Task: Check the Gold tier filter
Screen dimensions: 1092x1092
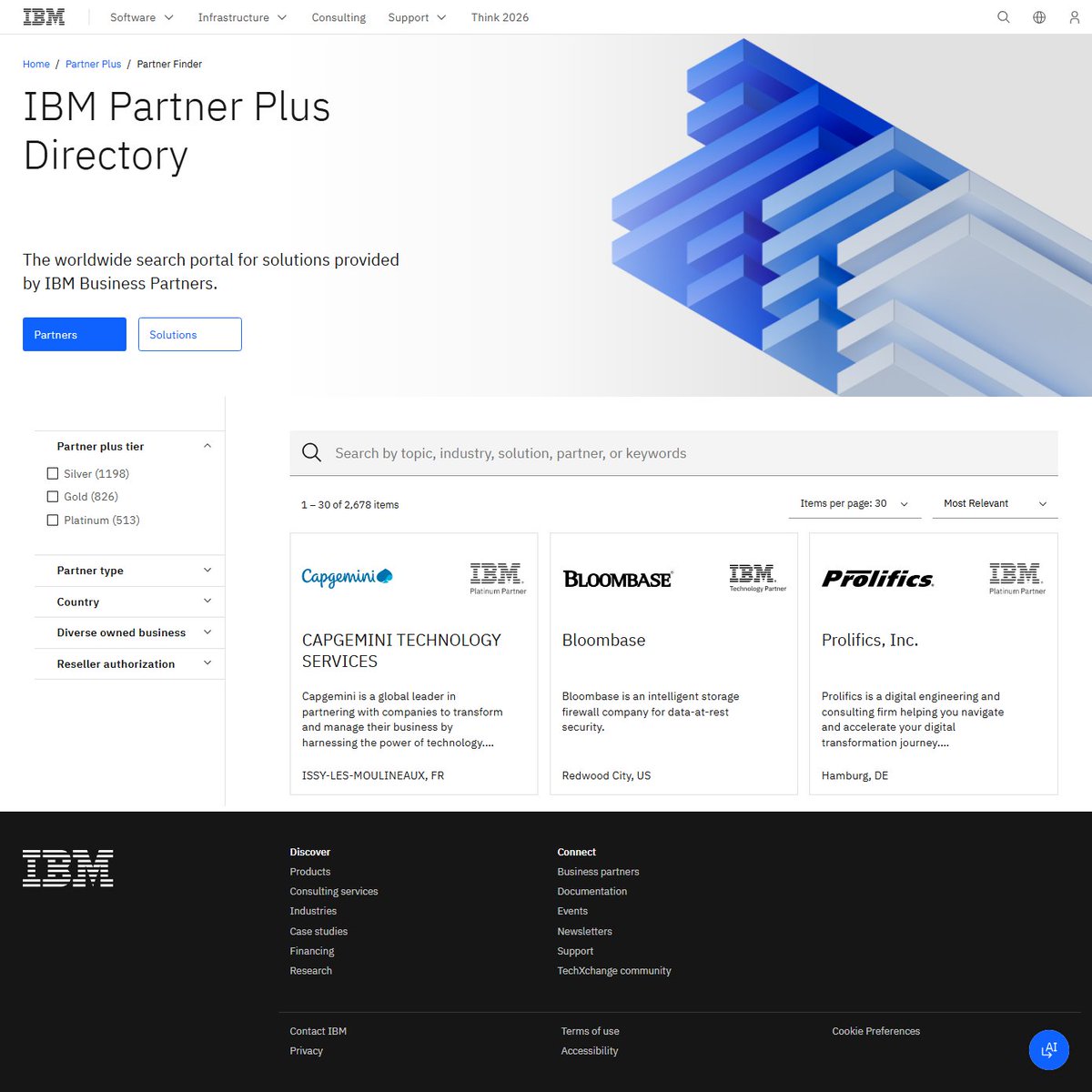Action: 53,497
